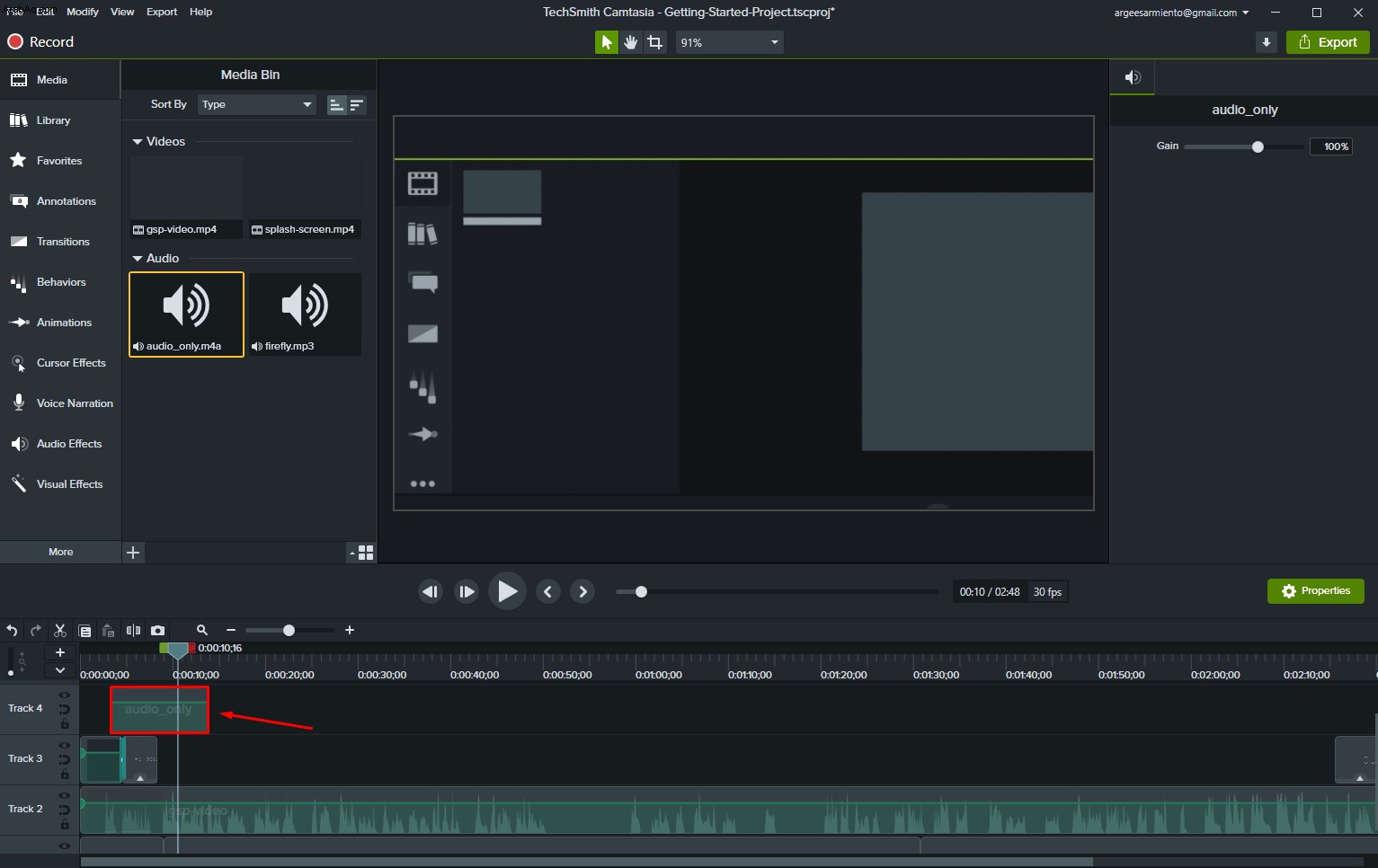Toggle the bottom track's eye icon
The height and width of the screenshot is (868, 1378).
point(64,846)
